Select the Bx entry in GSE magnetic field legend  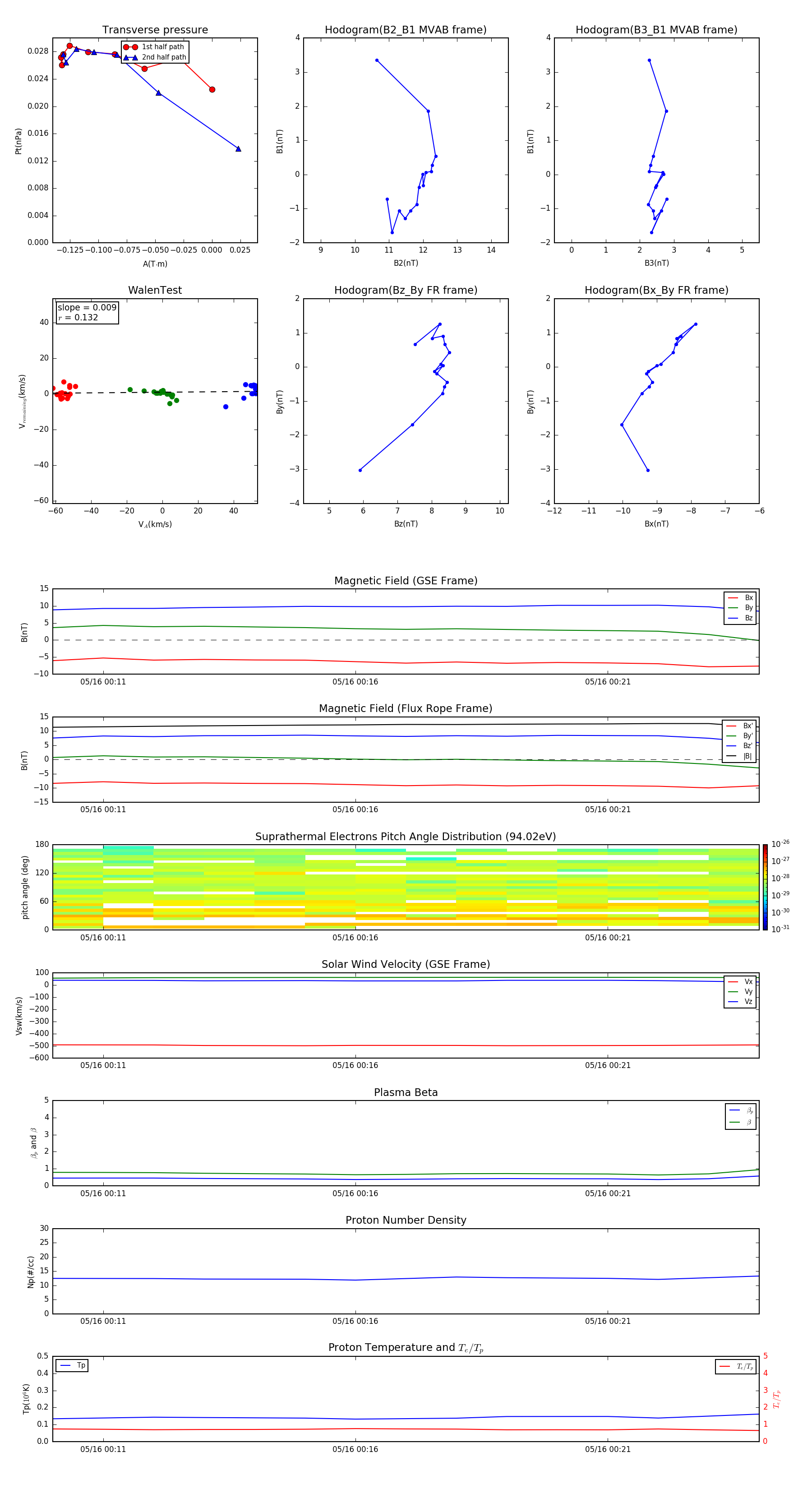coord(740,598)
